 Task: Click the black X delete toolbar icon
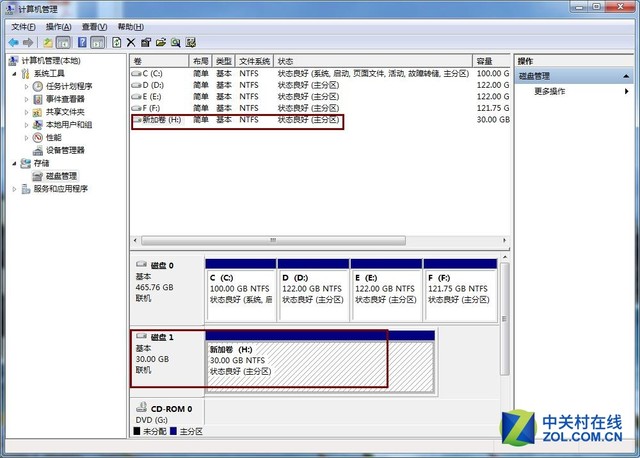131,43
